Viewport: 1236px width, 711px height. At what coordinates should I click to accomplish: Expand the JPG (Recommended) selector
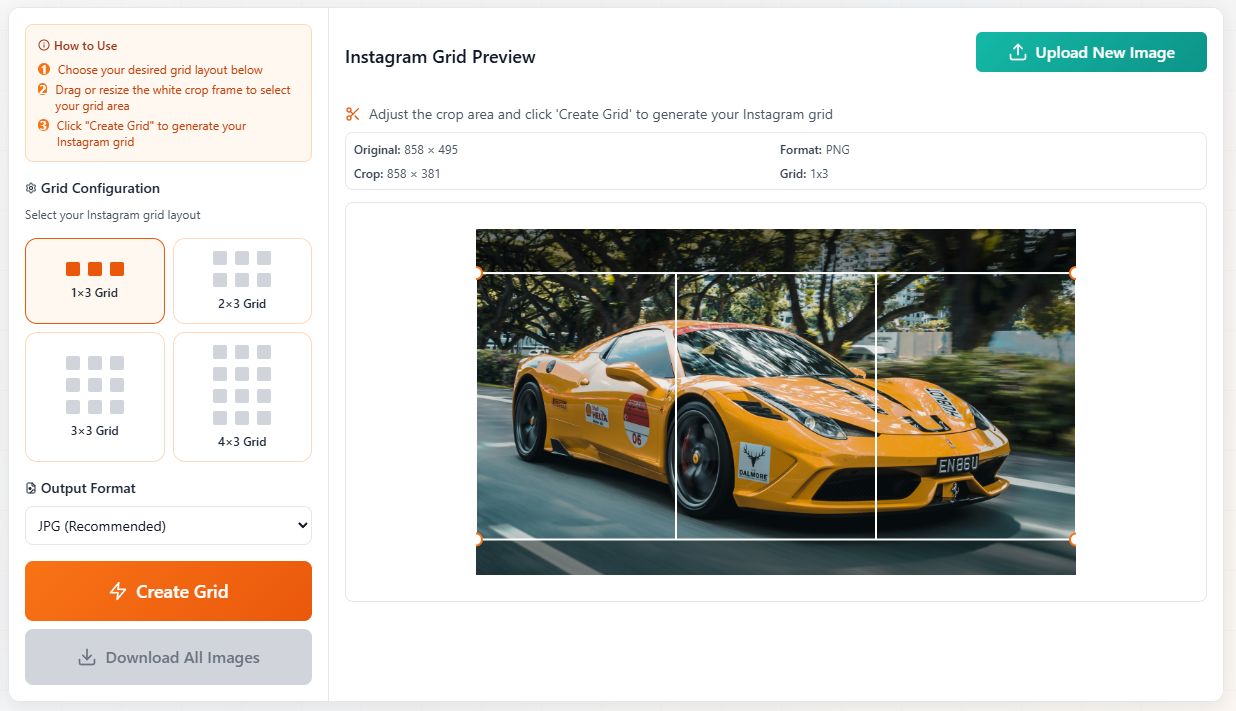(168, 525)
